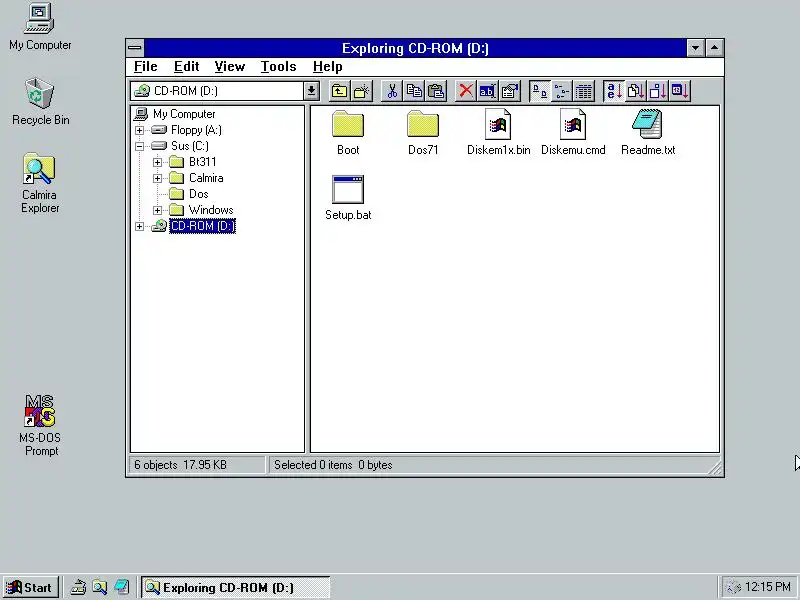Click the explorer magnifier quick launch icon
The width and height of the screenshot is (800, 600).
pos(99,588)
